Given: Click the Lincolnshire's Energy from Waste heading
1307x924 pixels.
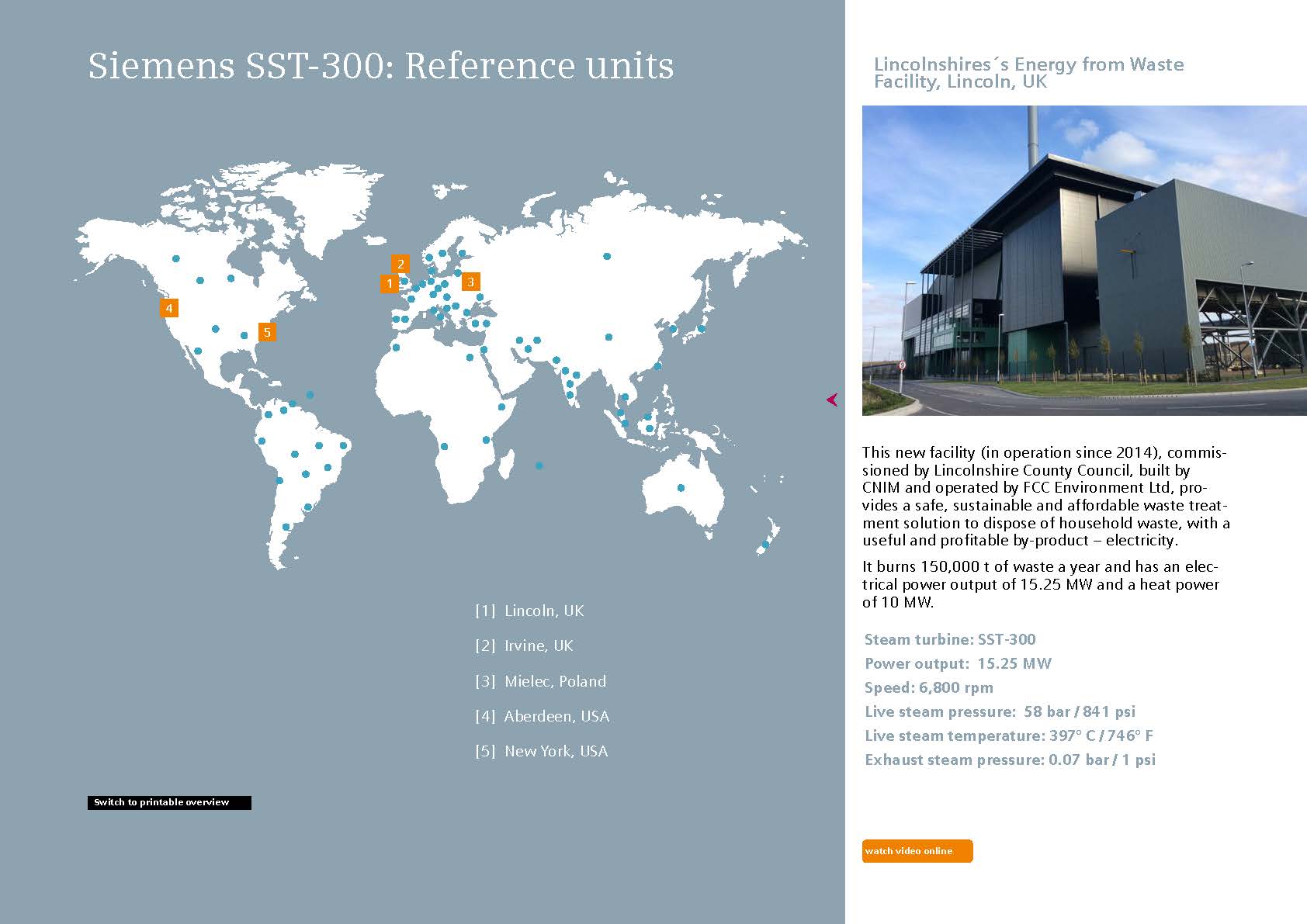Looking at the screenshot, I should click(1028, 73).
